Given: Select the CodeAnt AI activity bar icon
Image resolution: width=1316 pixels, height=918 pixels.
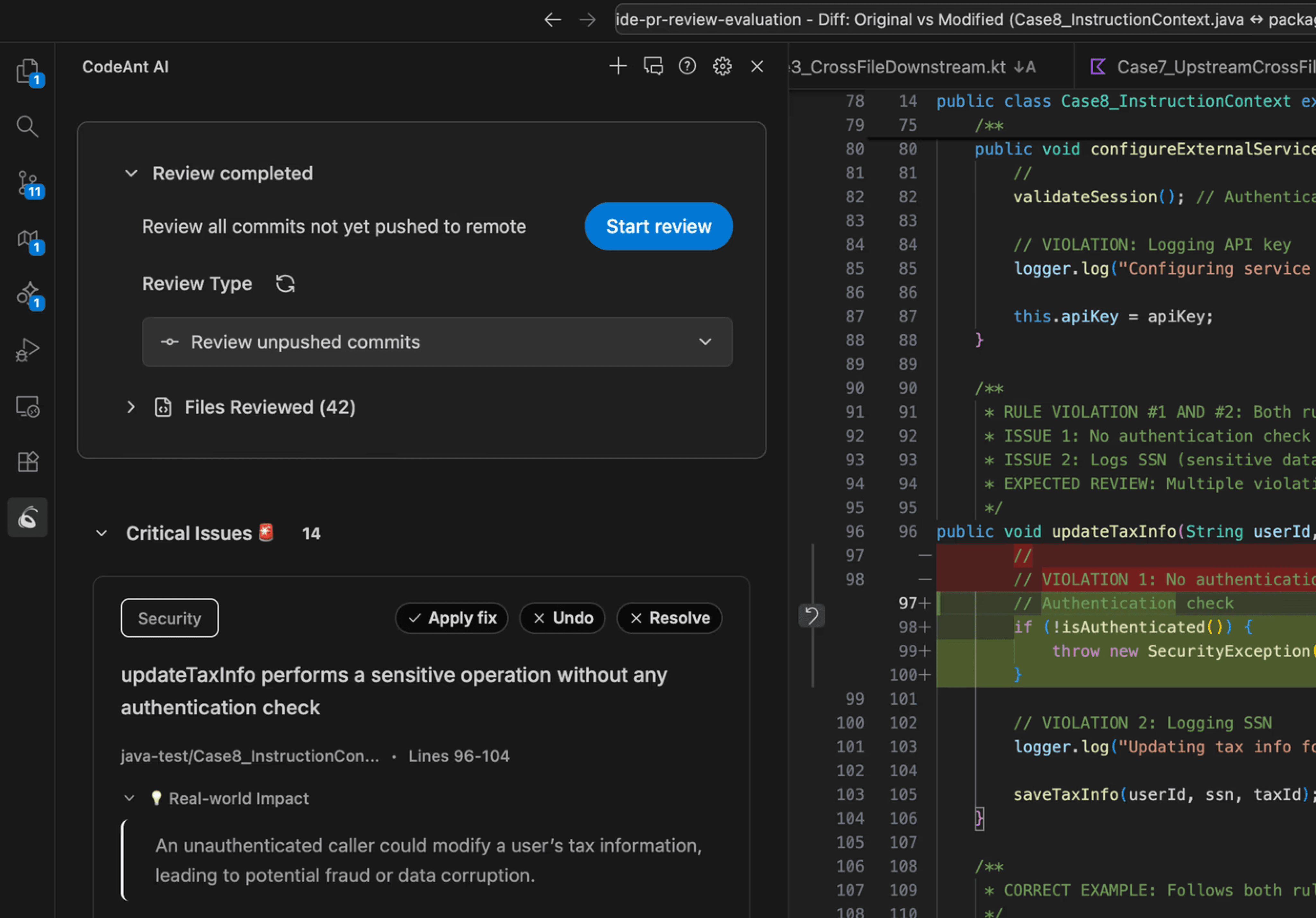Looking at the screenshot, I should pos(28,517).
